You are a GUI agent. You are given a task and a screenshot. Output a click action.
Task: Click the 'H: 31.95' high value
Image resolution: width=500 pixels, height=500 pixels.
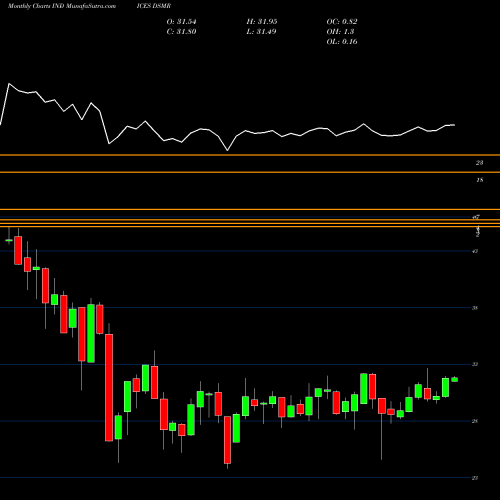pos(262,22)
